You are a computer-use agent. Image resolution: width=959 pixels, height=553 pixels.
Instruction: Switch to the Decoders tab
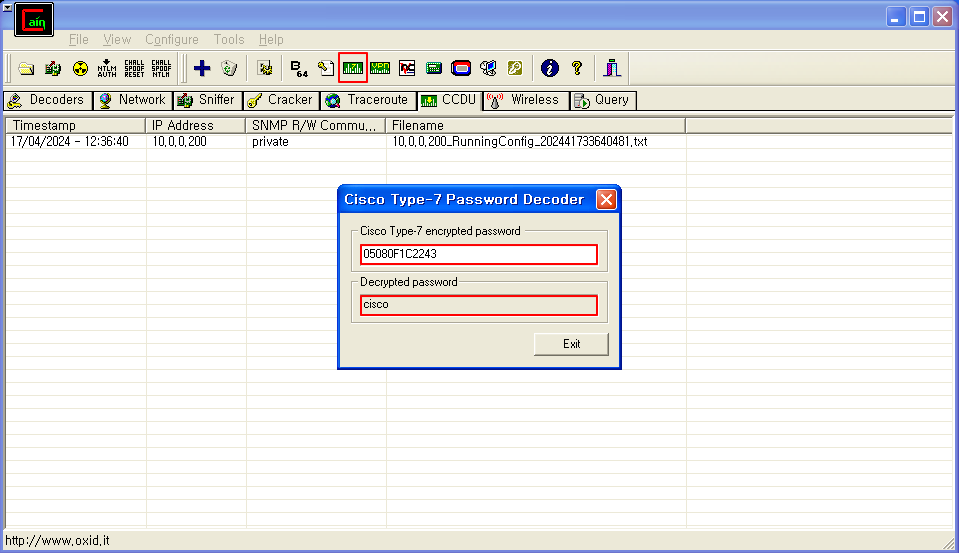click(x=48, y=100)
